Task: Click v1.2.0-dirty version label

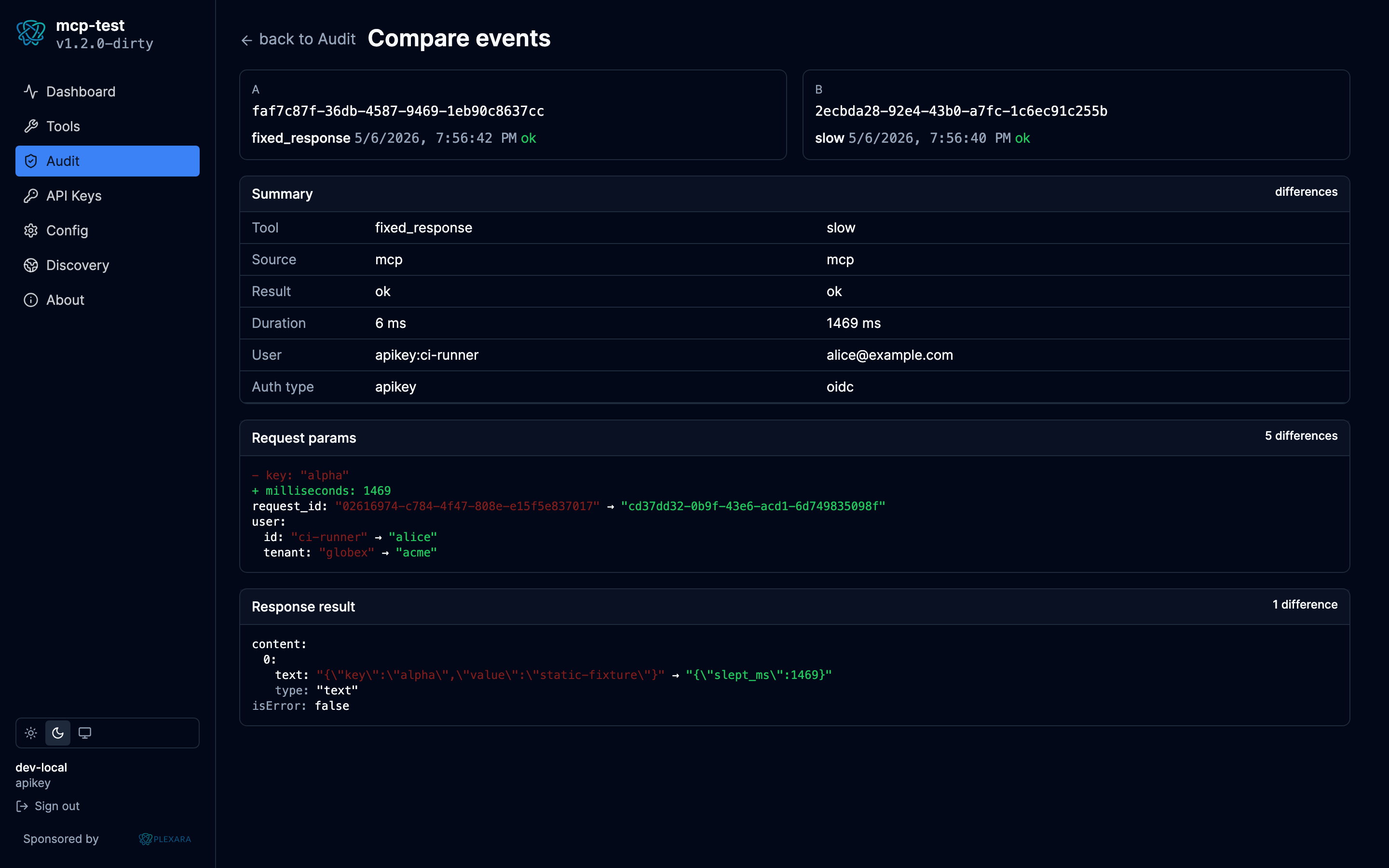Action: pos(105,43)
